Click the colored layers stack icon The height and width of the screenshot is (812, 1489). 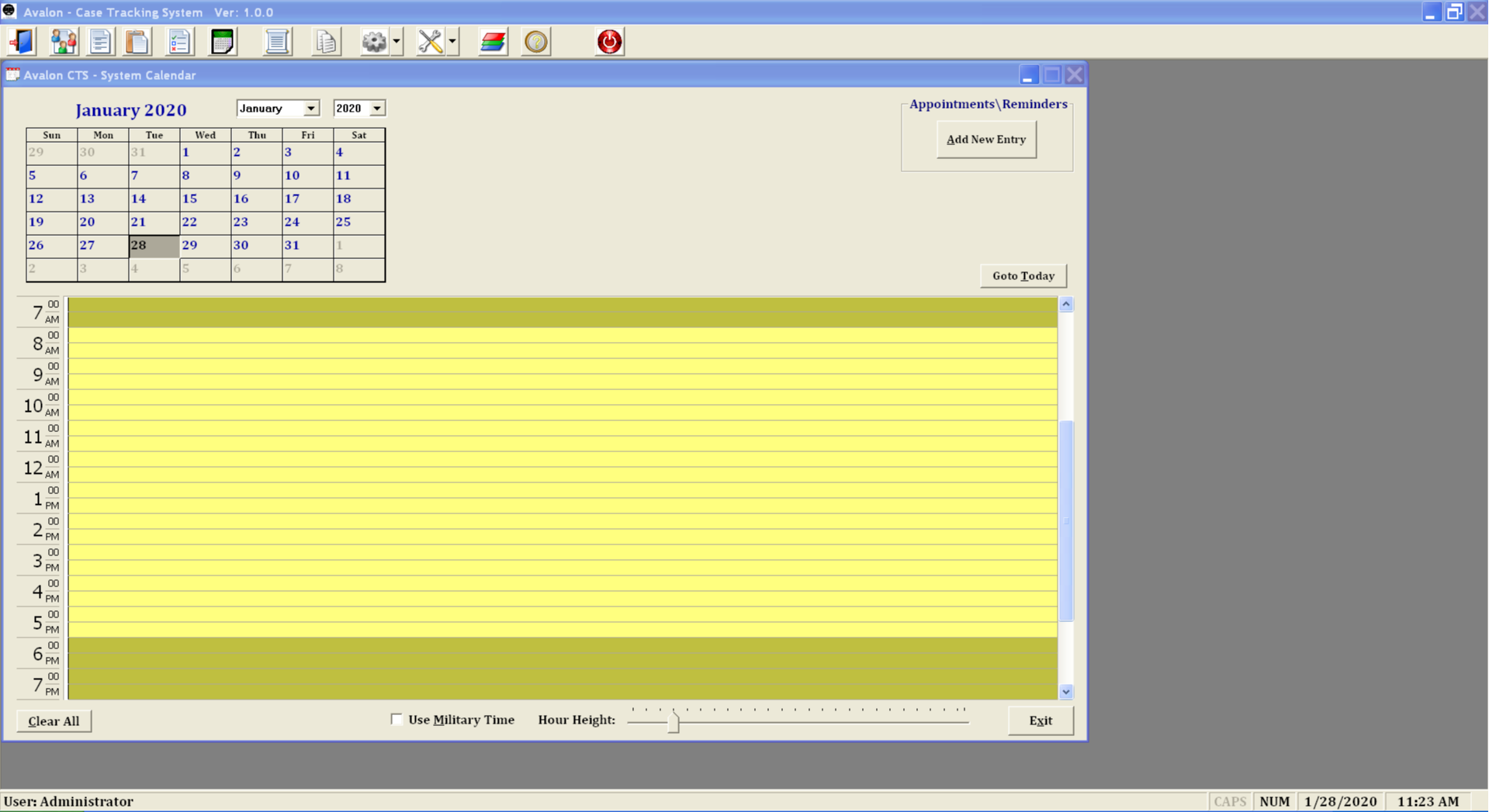click(493, 42)
